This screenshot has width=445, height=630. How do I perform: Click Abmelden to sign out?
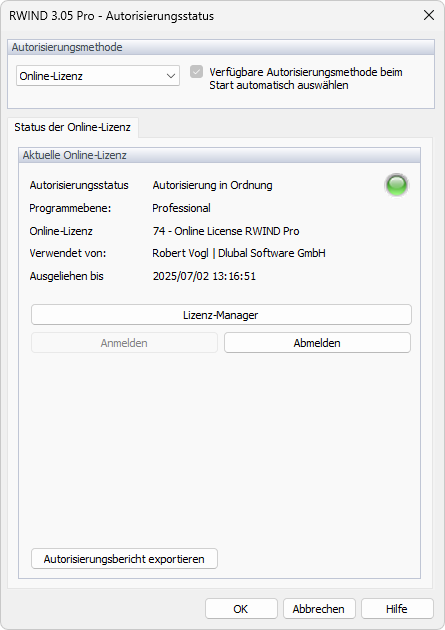pos(317,343)
